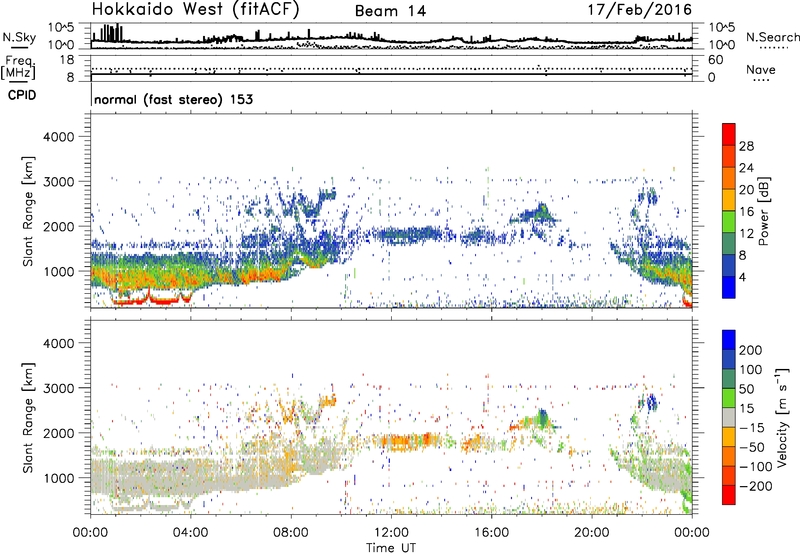Click the "normal (fast stereo) 153" text
800x554 pixels.
pyautogui.click(x=173, y=100)
